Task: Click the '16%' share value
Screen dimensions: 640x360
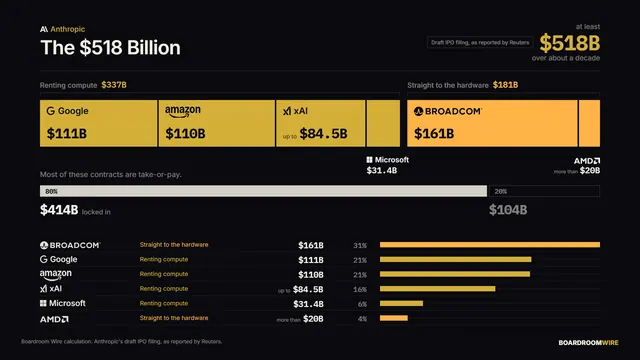Action: click(x=360, y=289)
